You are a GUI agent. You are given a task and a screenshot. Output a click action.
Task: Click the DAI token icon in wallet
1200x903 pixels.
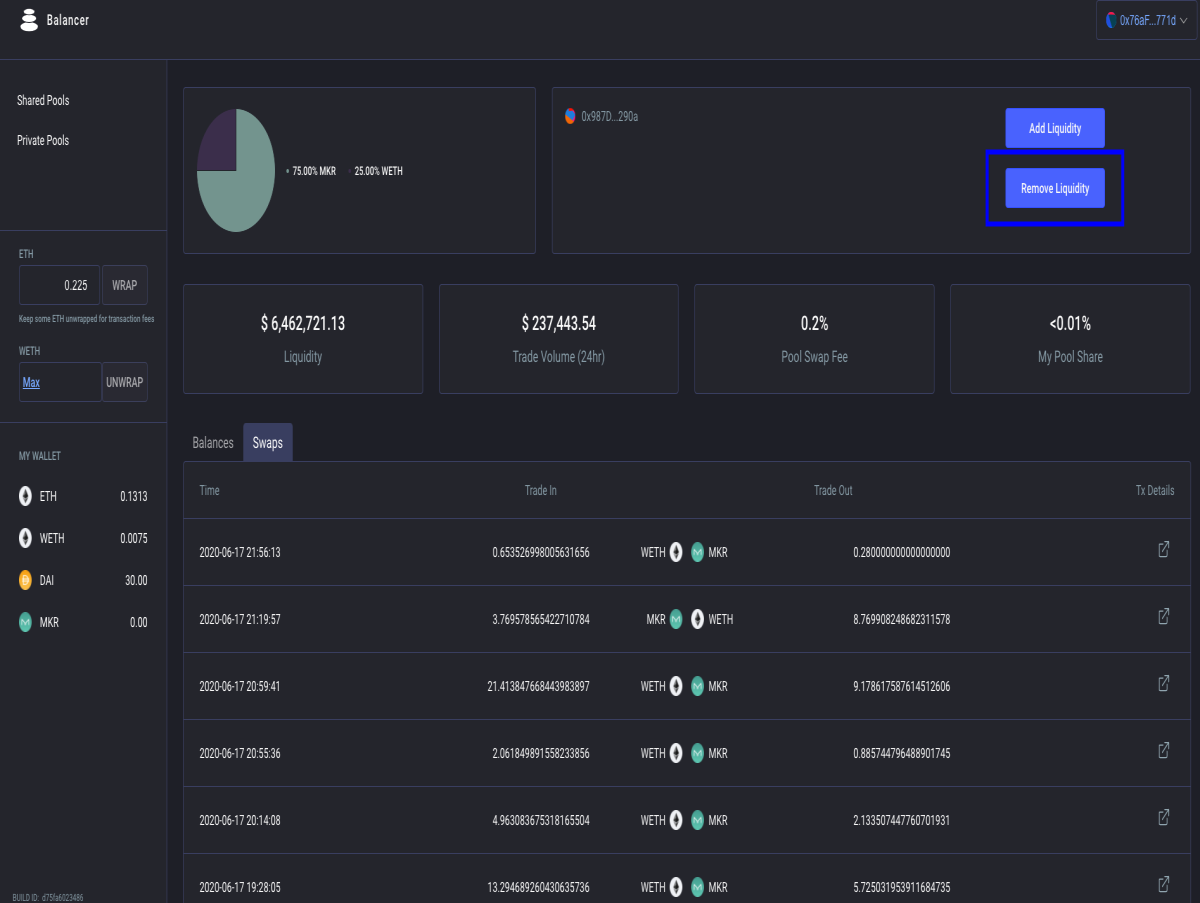[26, 580]
